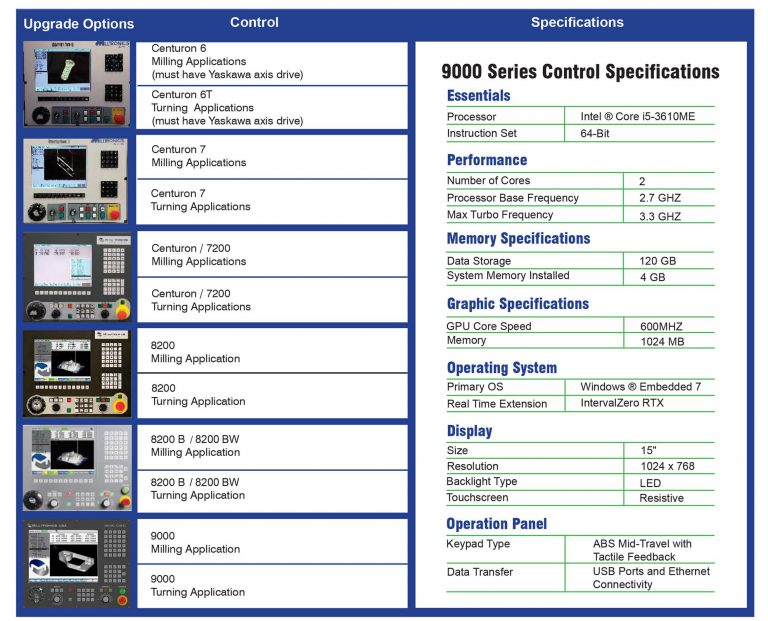Screen dimensions: 768x621
Task: Click the 1024 MB graphics memory value
Action: 662,342
